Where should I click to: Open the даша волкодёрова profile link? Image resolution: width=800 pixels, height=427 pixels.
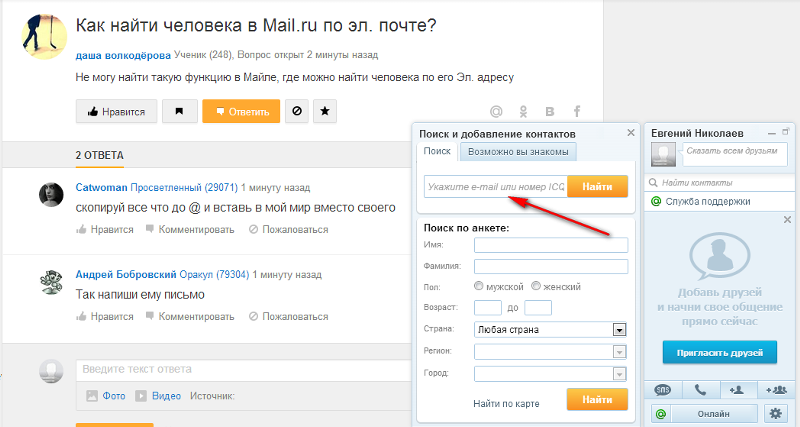point(123,55)
